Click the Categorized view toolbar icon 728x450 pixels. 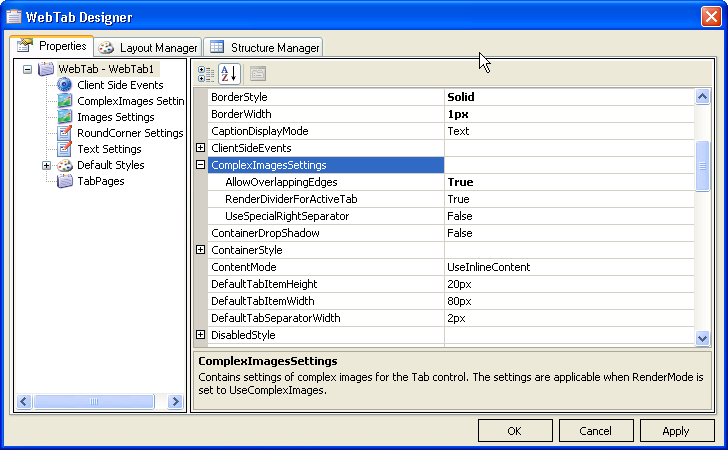206,73
